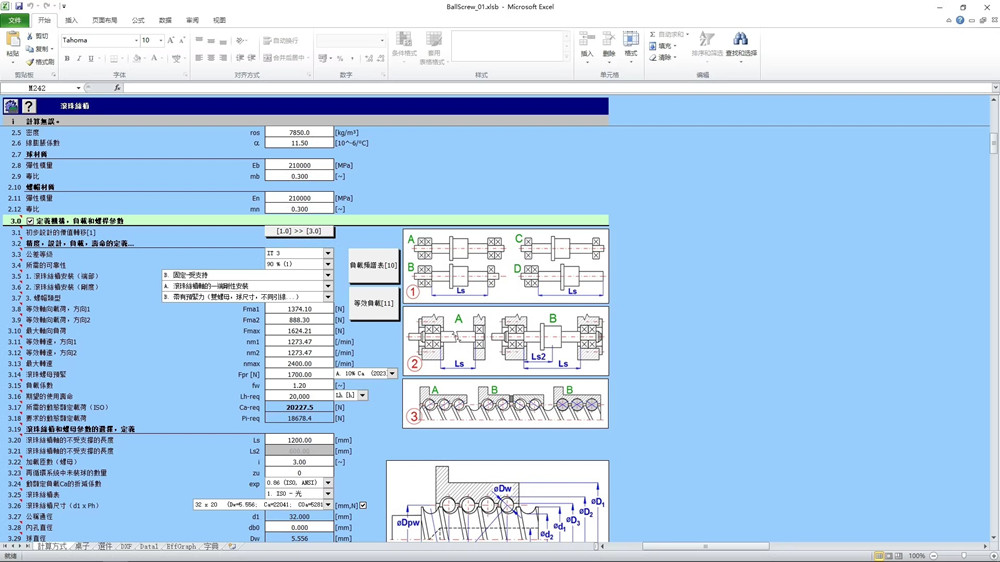1000x562 pixels.
Task: Click the question mark help icon on sheet
Action: (x=29, y=106)
